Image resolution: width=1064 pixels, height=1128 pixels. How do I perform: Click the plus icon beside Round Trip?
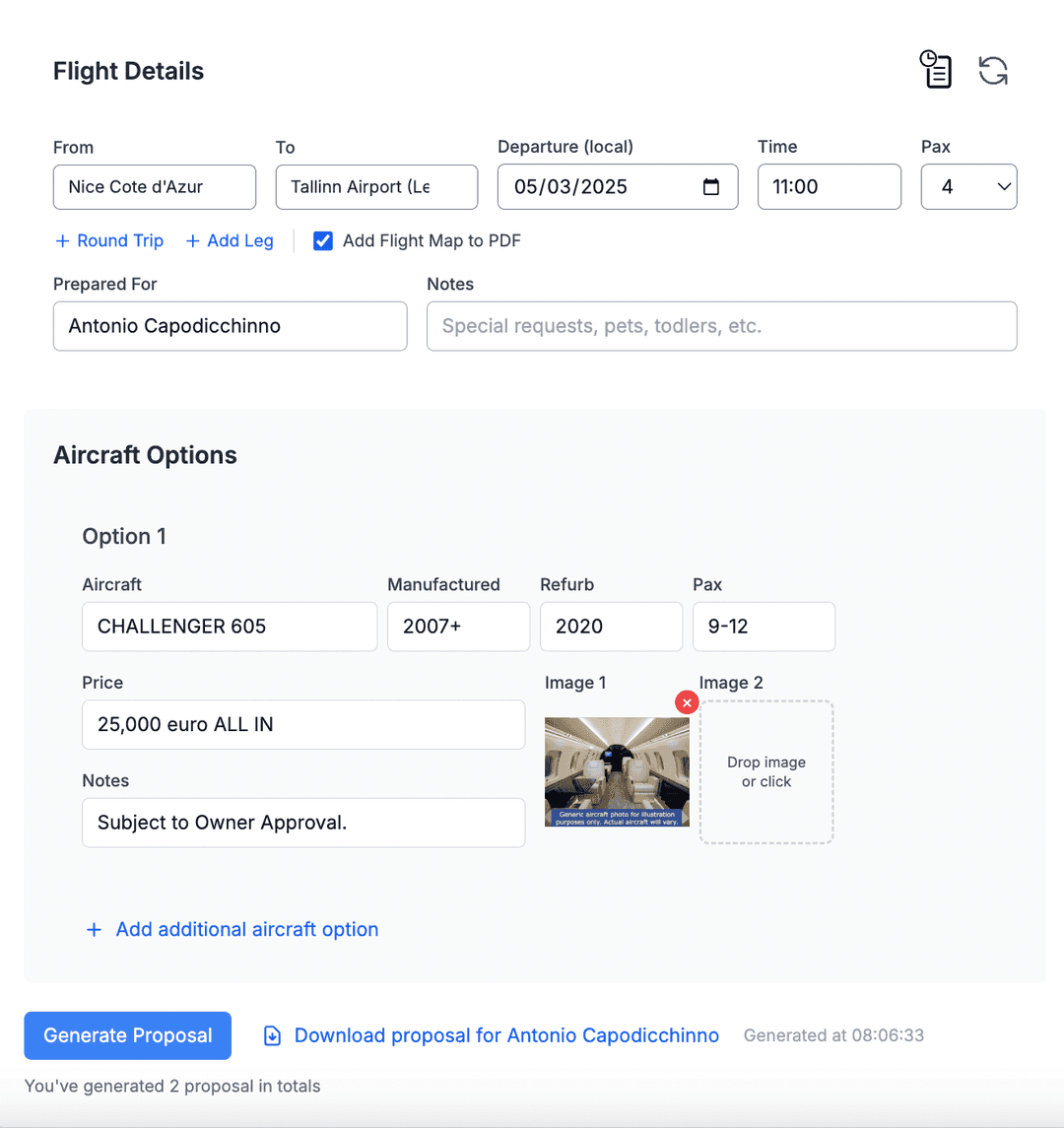coord(62,241)
